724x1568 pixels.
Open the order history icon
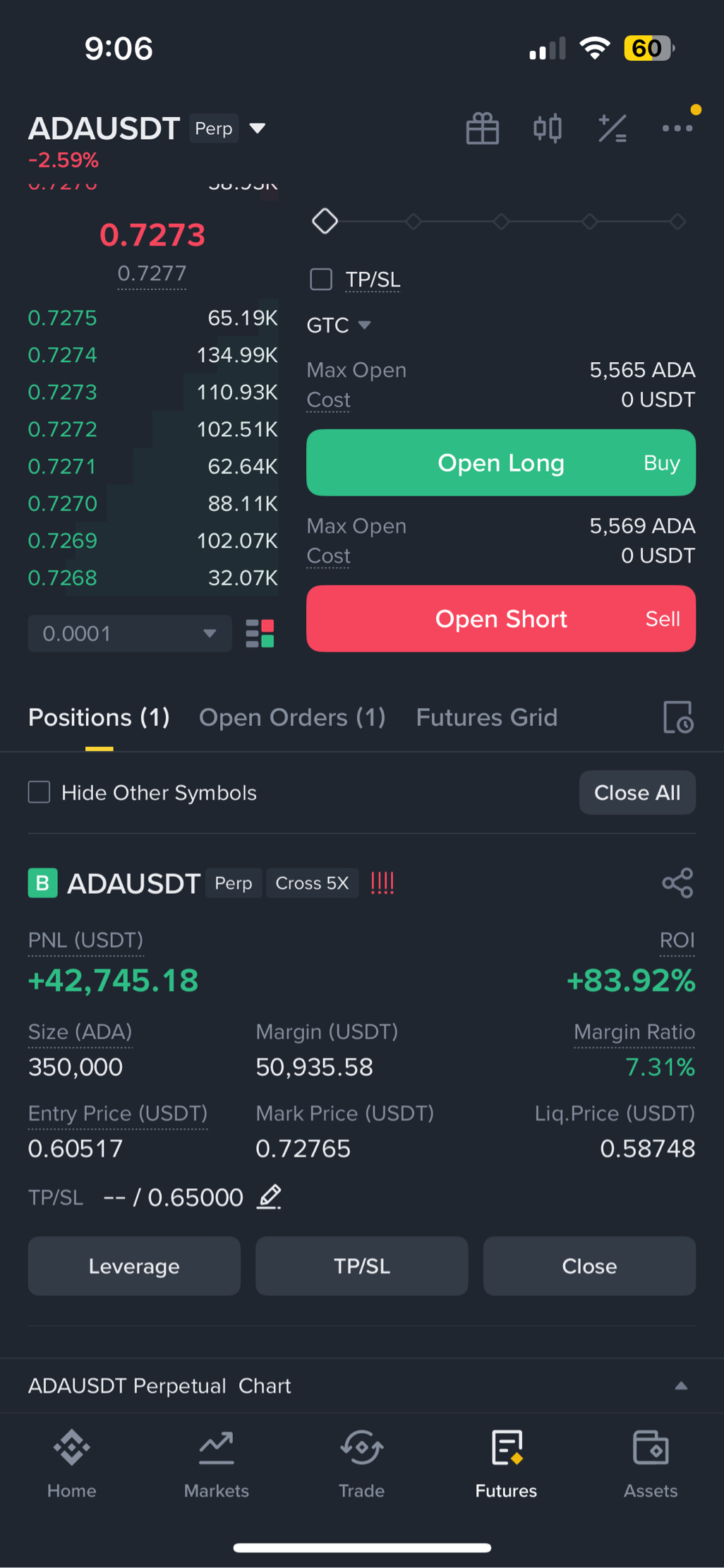(678, 717)
